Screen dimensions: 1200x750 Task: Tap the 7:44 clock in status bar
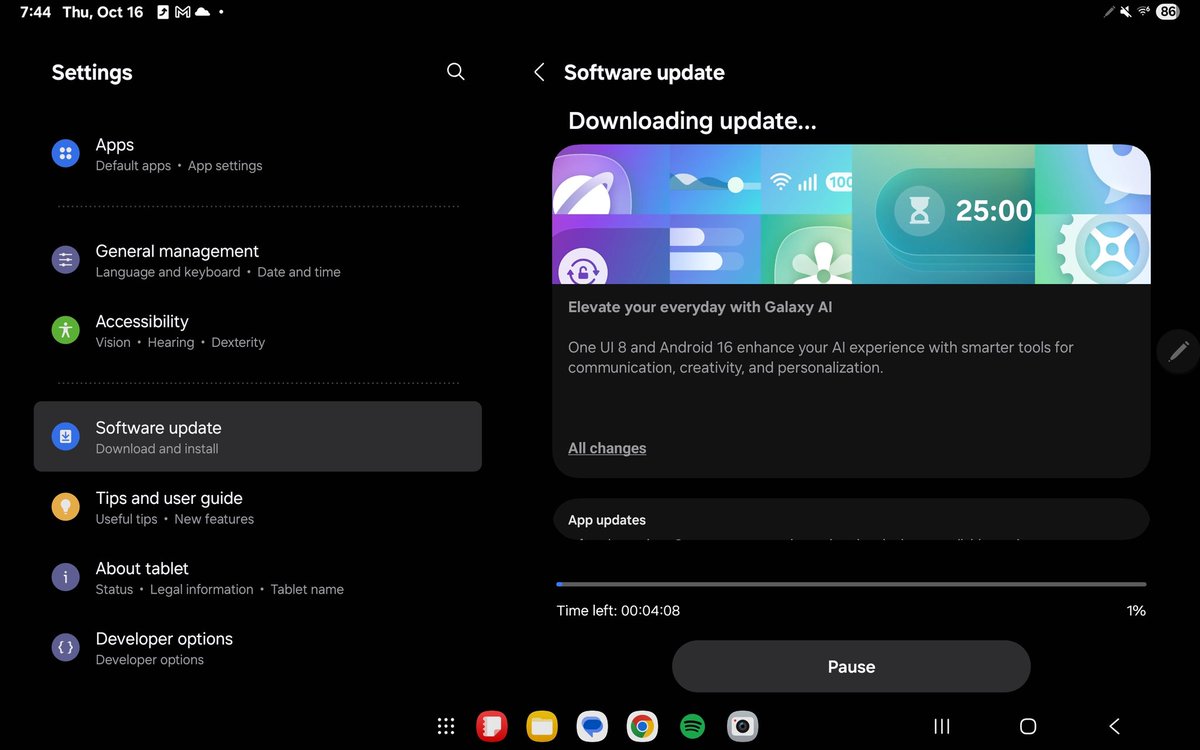pos(36,12)
